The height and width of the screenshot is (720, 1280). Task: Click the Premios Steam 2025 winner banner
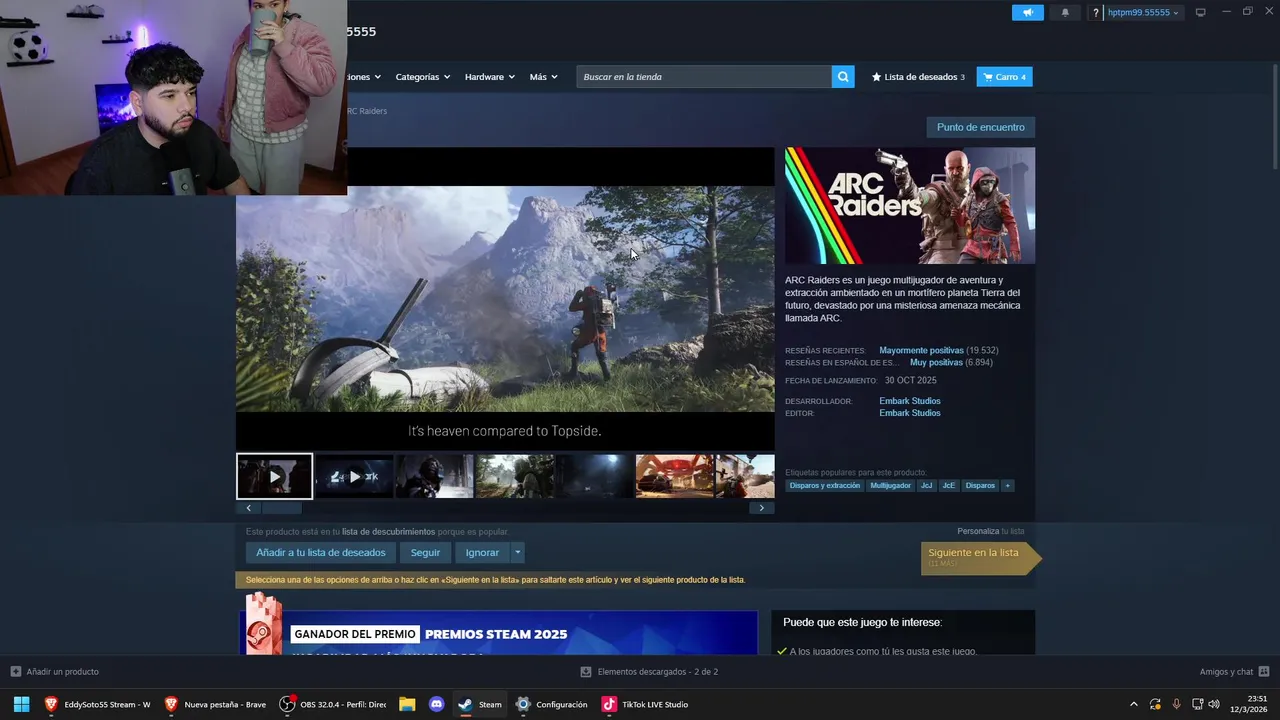498,633
